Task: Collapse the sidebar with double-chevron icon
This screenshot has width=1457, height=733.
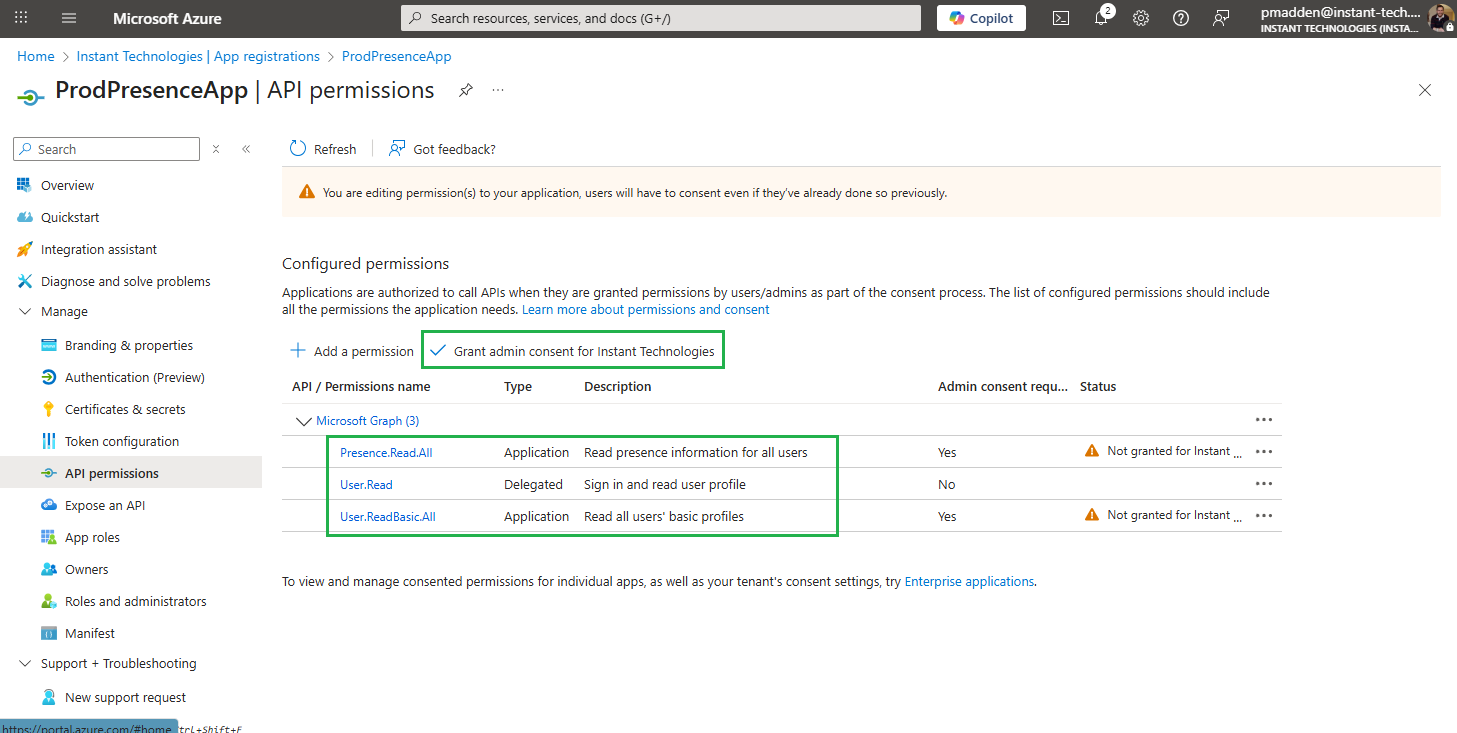Action: [246, 149]
